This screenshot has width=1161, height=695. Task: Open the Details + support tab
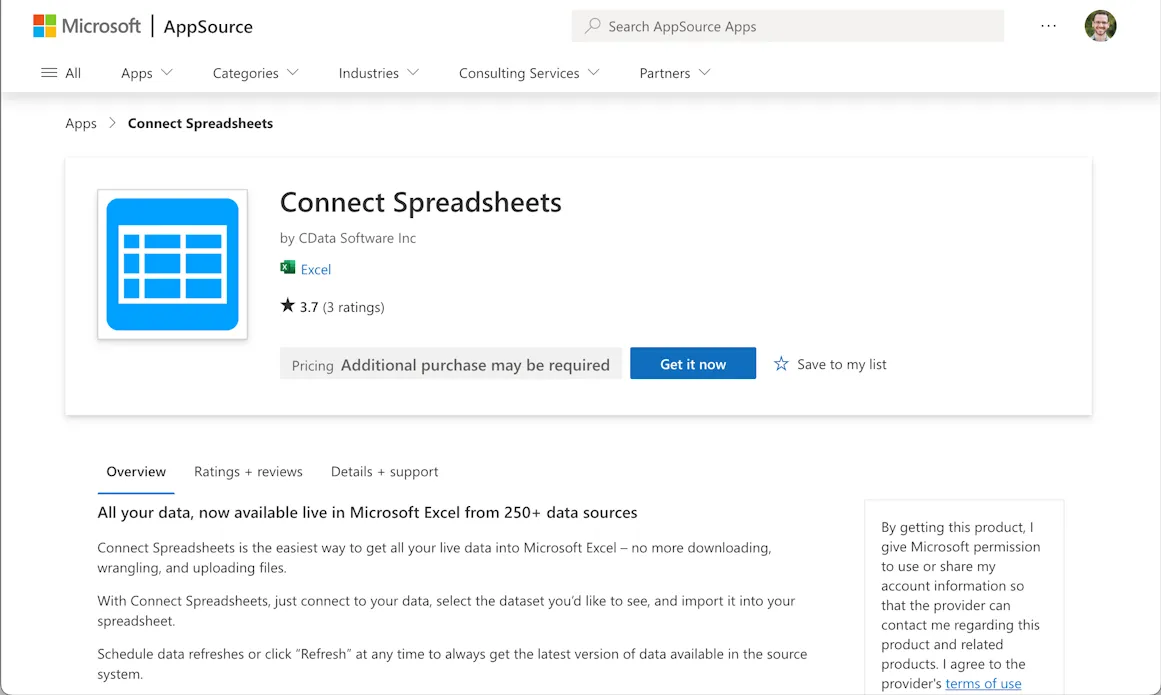[x=384, y=471]
